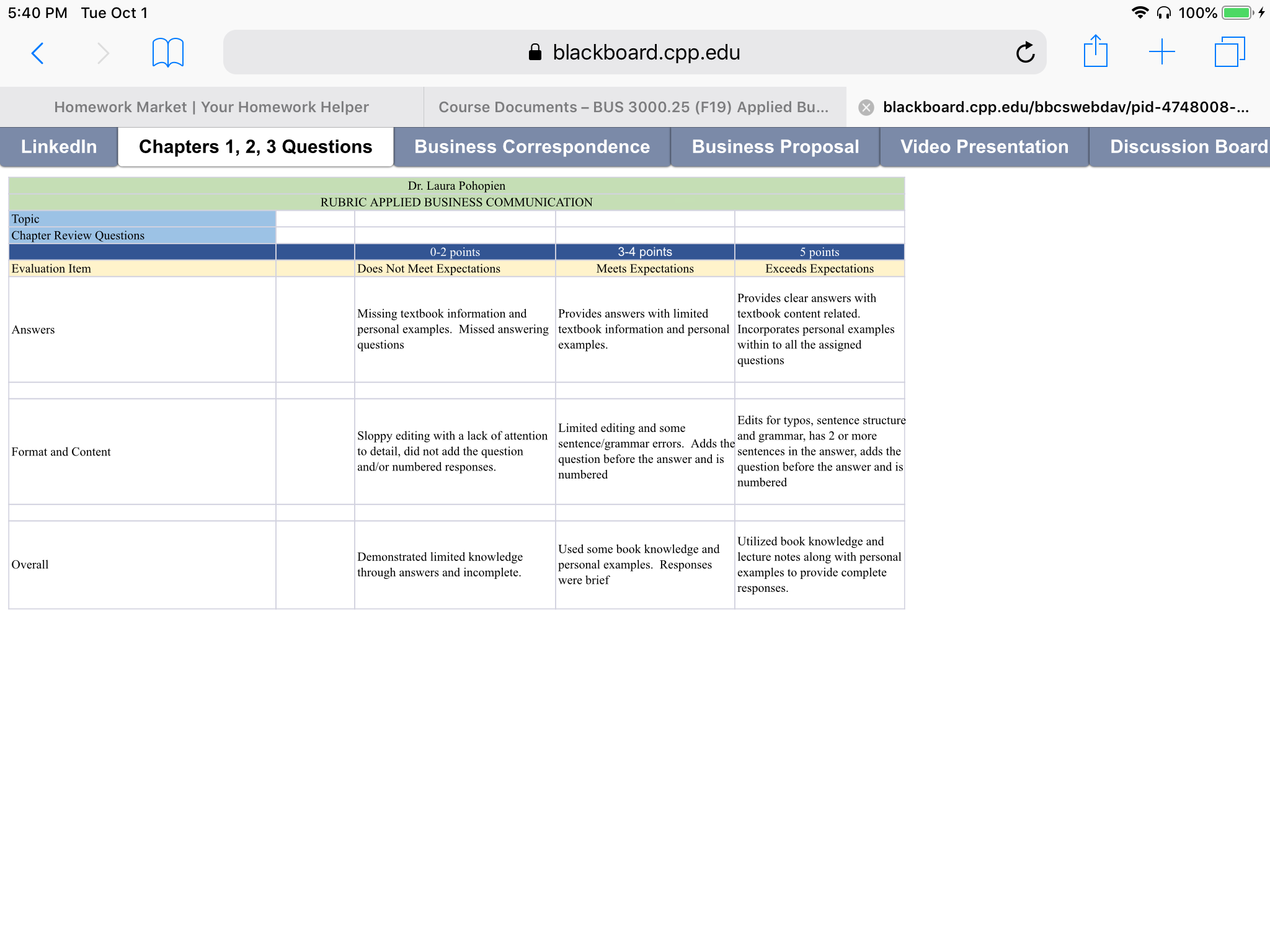The image size is (1270, 952).
Task: Click the Chapter Review Questions cell
Action: [143, 236]
